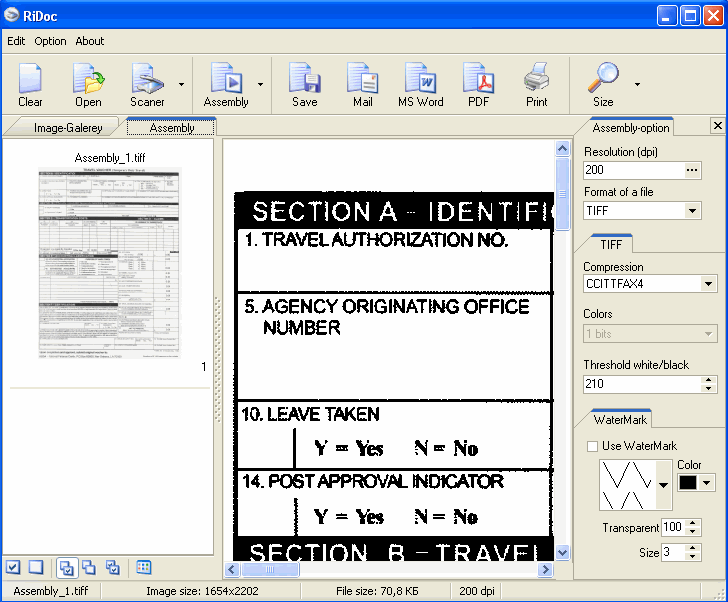Switch to the Image-Galerey tab
This screenshot has height=602, width=728.
tap(68, 128)
